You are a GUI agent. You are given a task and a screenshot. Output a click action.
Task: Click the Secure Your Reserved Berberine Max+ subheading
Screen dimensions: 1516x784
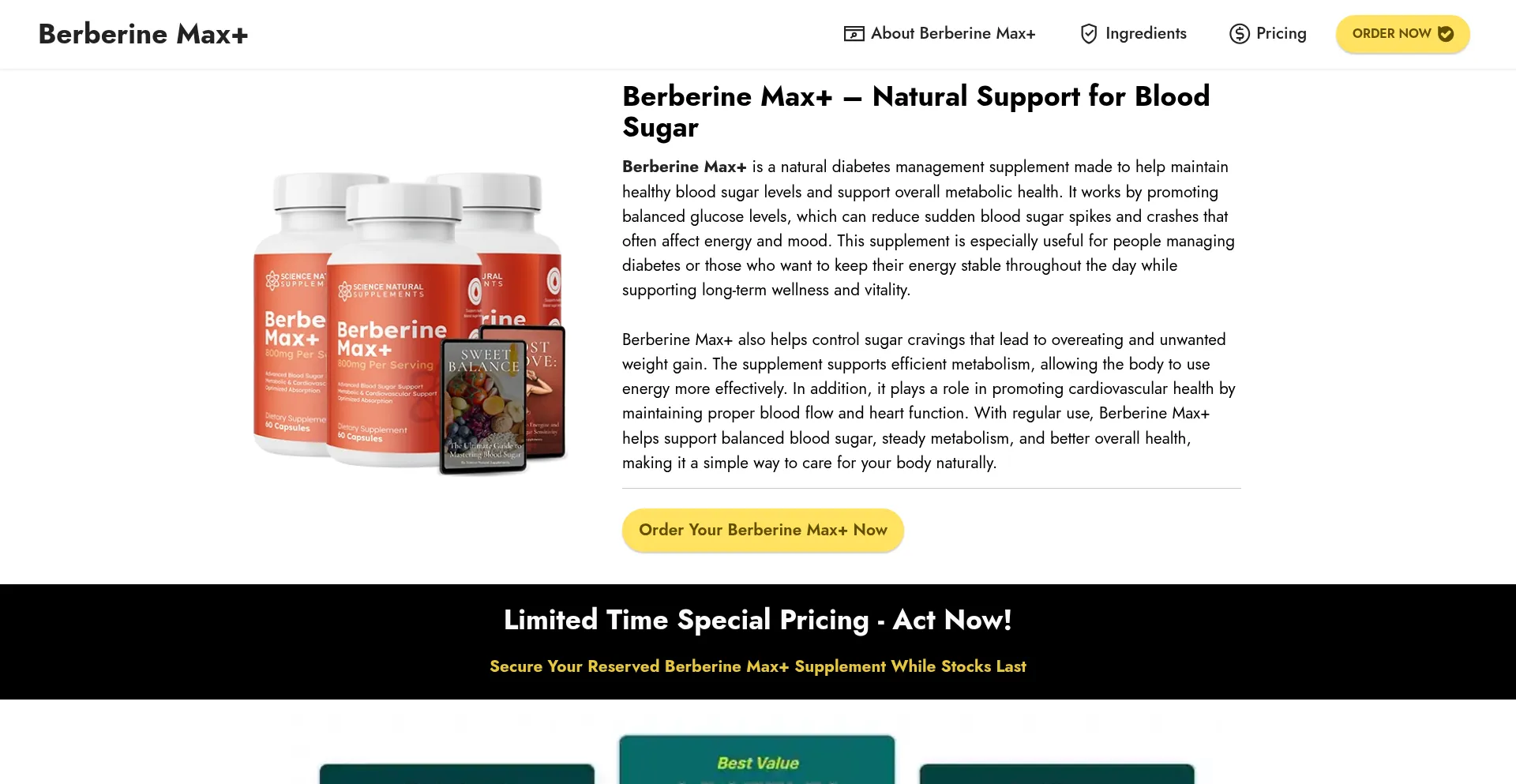(758, 666)
